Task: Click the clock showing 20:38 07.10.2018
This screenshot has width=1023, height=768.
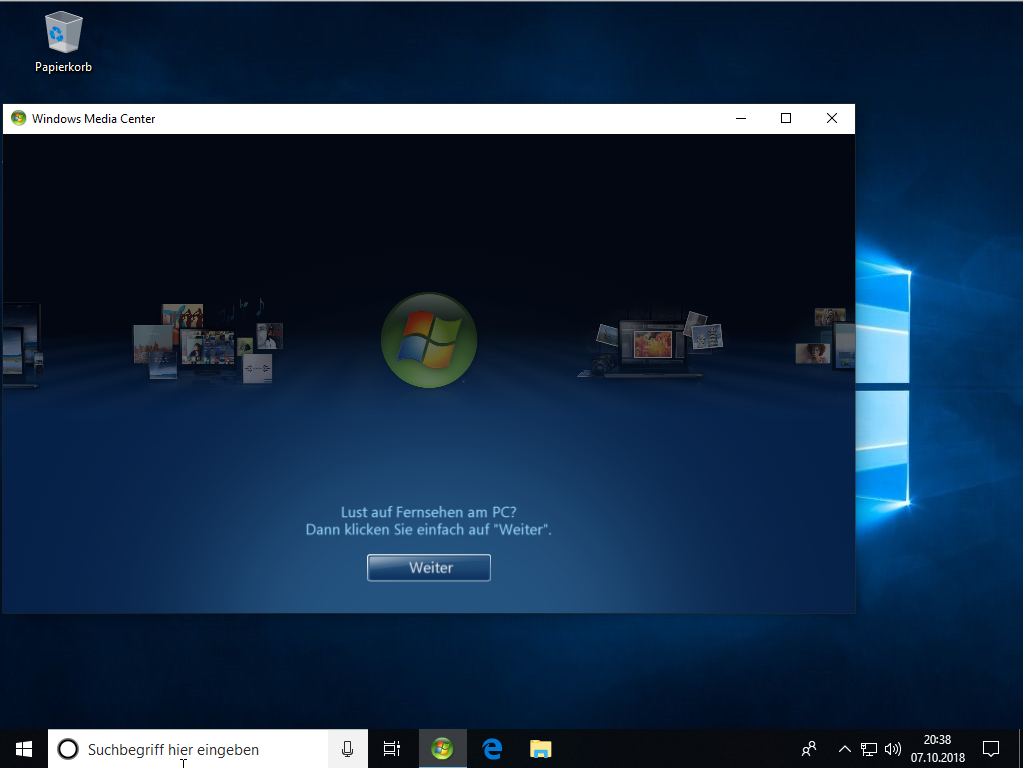Action: tap(938, 749)
